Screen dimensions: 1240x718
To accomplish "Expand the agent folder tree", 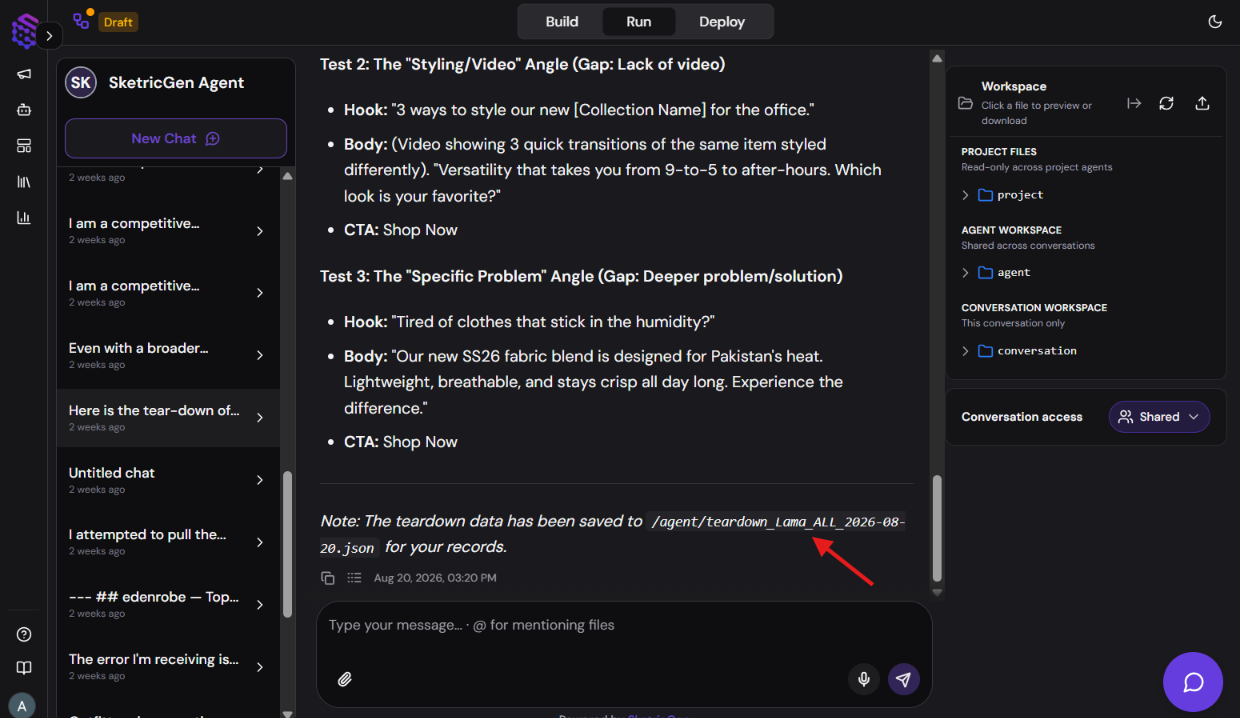I will 965,273.
